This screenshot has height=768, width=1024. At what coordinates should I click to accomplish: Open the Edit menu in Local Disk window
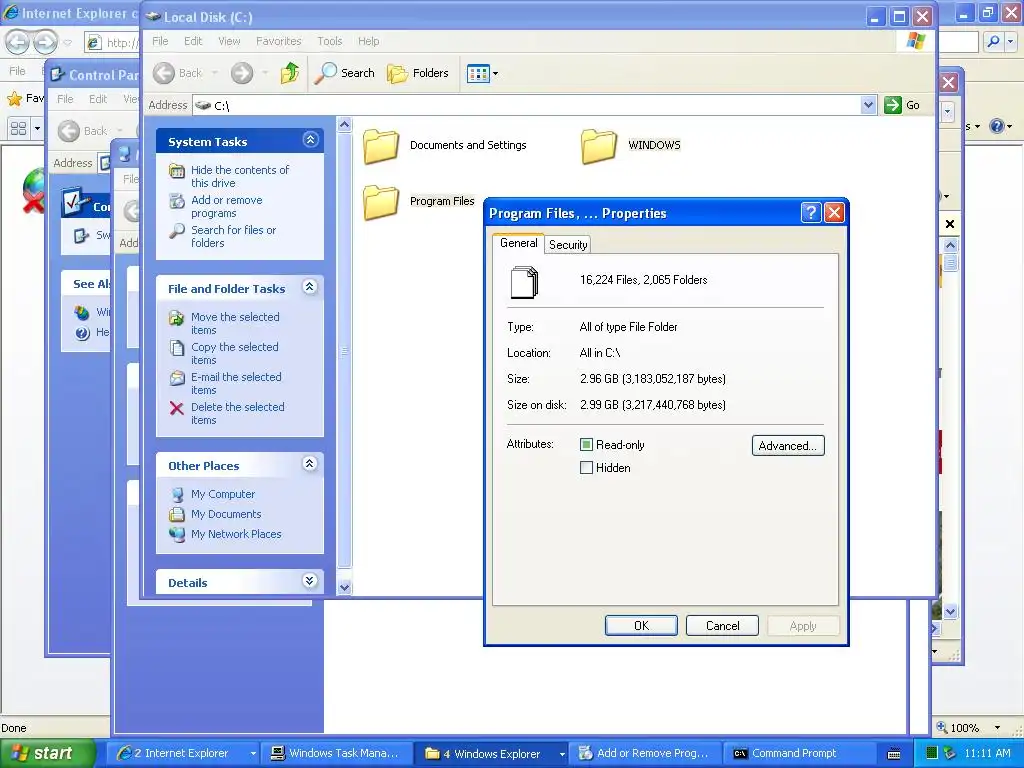point(193,41)
